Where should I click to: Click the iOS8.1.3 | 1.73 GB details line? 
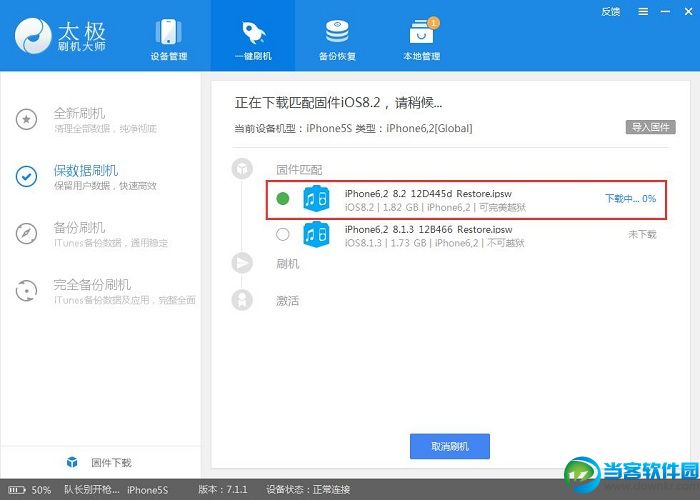pyautogui.click(x=434, y=243)
